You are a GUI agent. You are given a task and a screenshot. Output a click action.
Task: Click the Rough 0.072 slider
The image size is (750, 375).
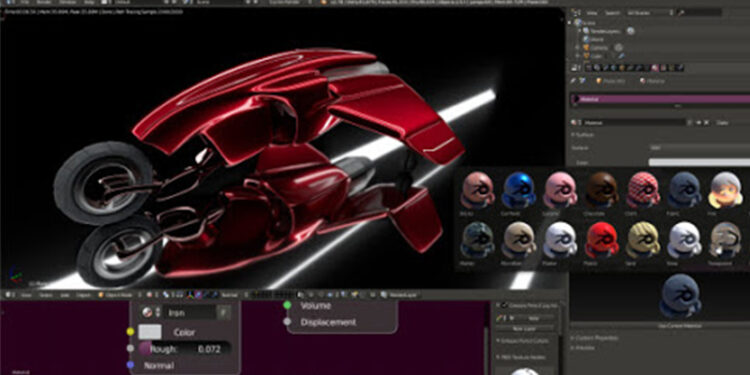tap(185, 349)
